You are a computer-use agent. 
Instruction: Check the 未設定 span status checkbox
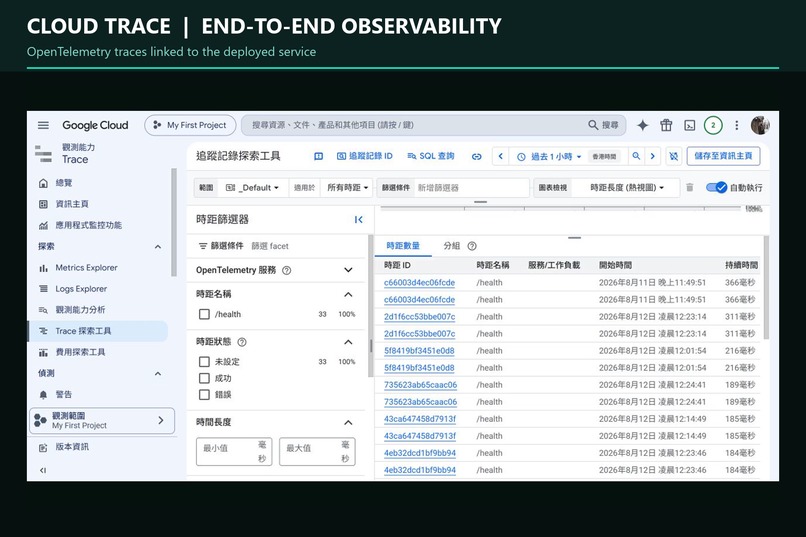point(204,362)
